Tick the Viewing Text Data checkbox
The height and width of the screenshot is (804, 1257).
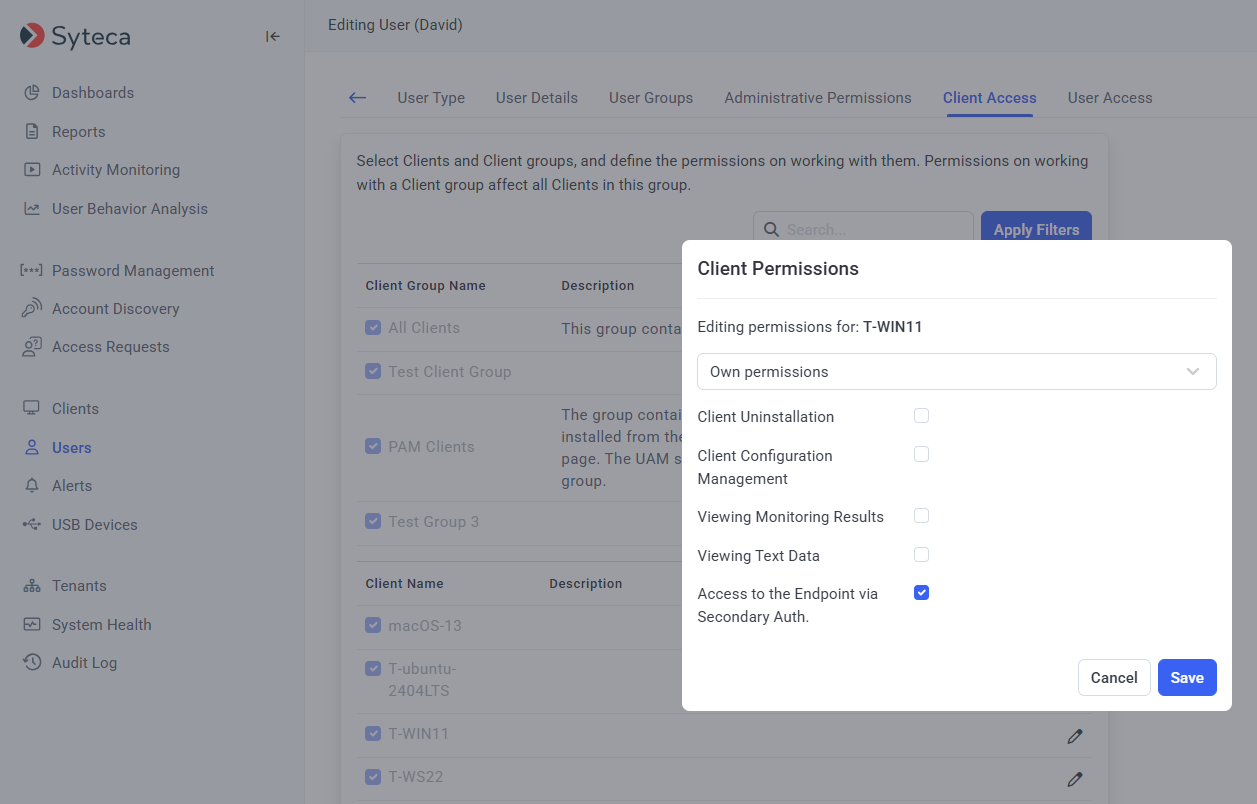click(x=921, y=555)
